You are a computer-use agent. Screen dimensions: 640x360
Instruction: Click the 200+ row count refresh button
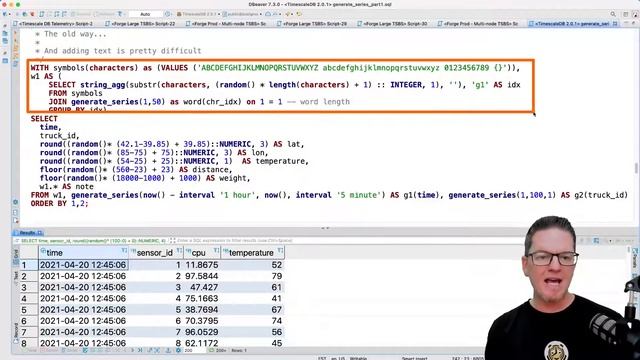point(218,351)
